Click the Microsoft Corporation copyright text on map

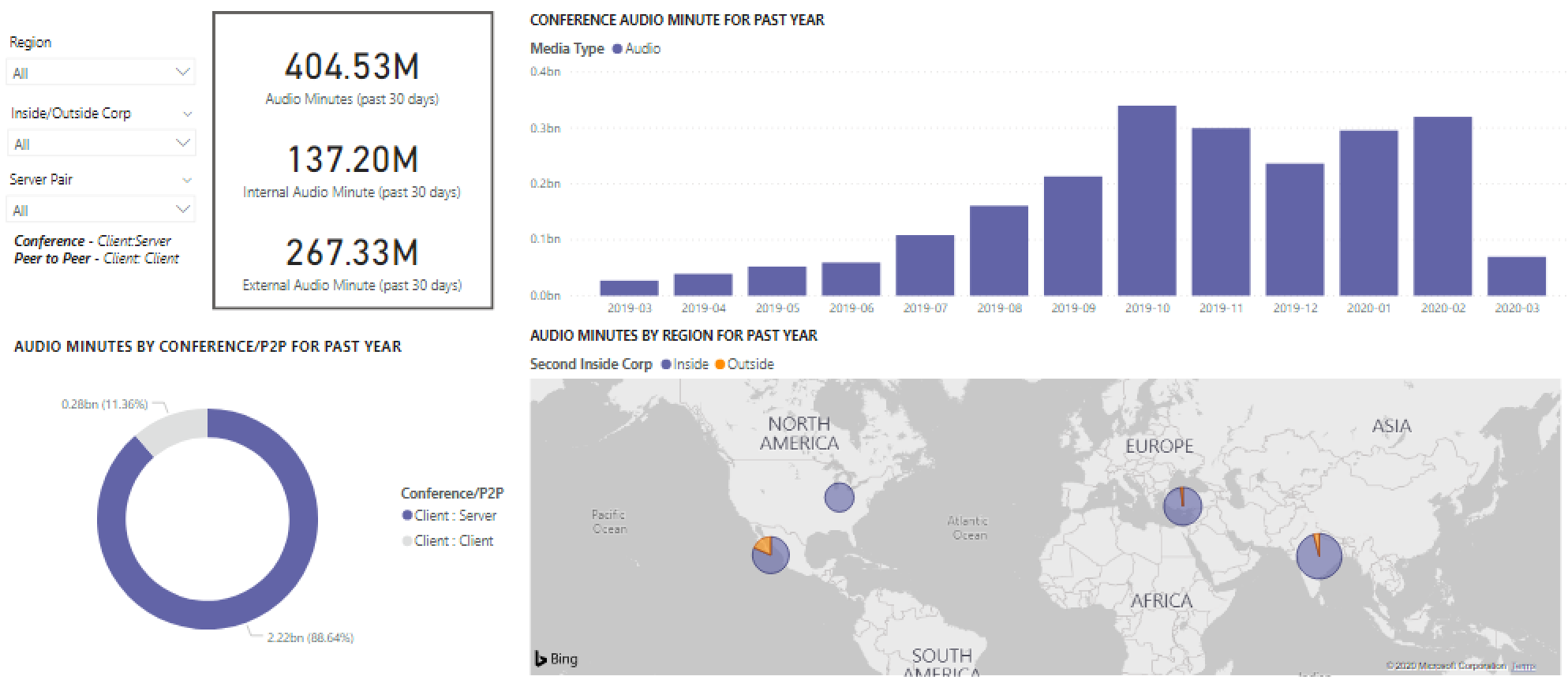pos(1446,666)
